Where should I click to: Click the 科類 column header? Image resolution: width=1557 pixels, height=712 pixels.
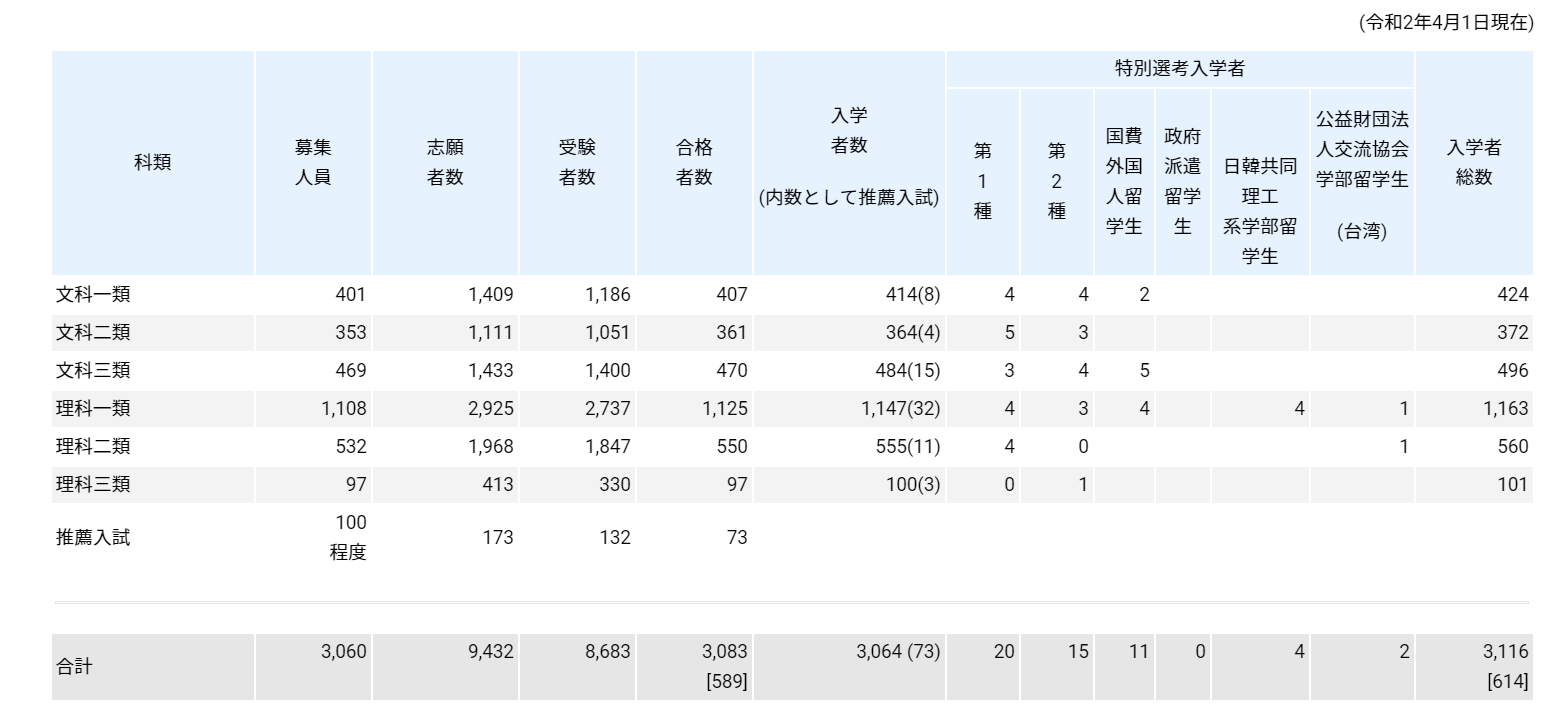(153, 163)
